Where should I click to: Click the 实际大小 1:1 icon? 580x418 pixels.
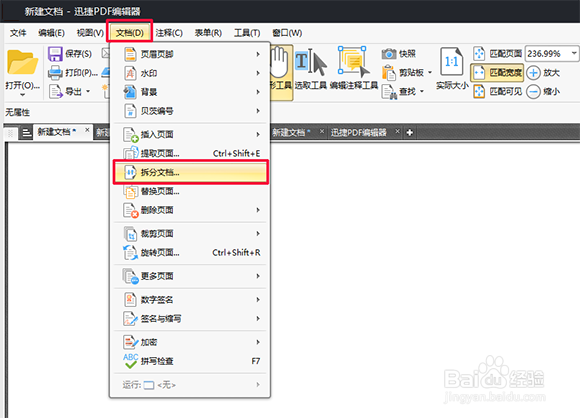(x=452, y=62)
